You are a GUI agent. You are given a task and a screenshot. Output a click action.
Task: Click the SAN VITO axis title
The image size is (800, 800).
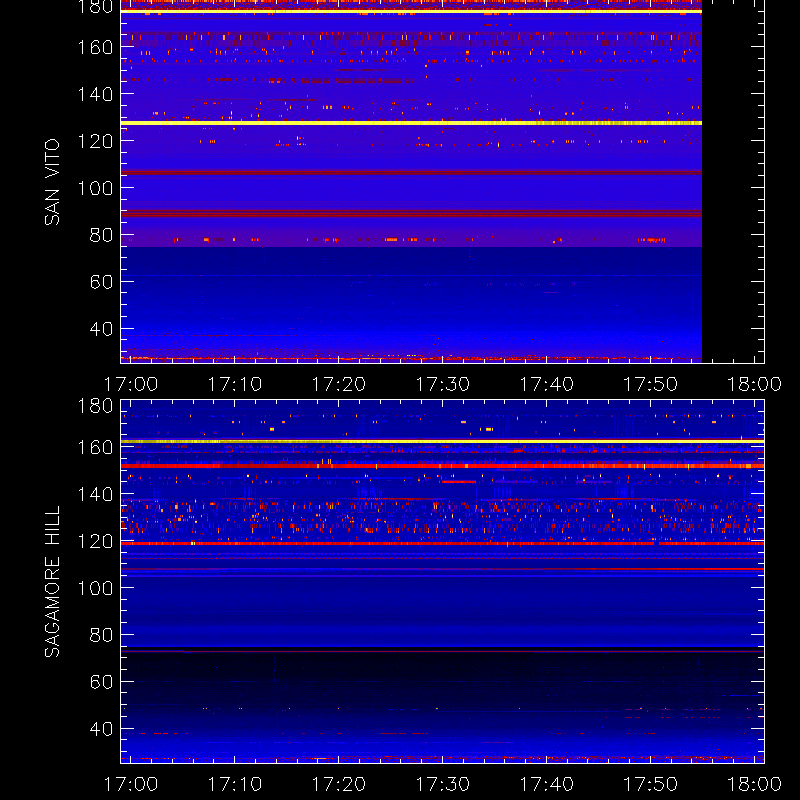(x=52, y=182)
